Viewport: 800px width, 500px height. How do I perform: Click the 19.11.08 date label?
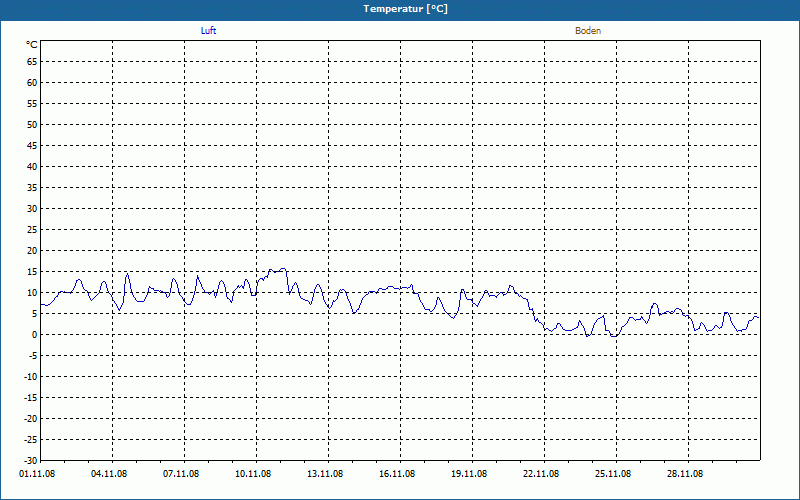(469, 474)
